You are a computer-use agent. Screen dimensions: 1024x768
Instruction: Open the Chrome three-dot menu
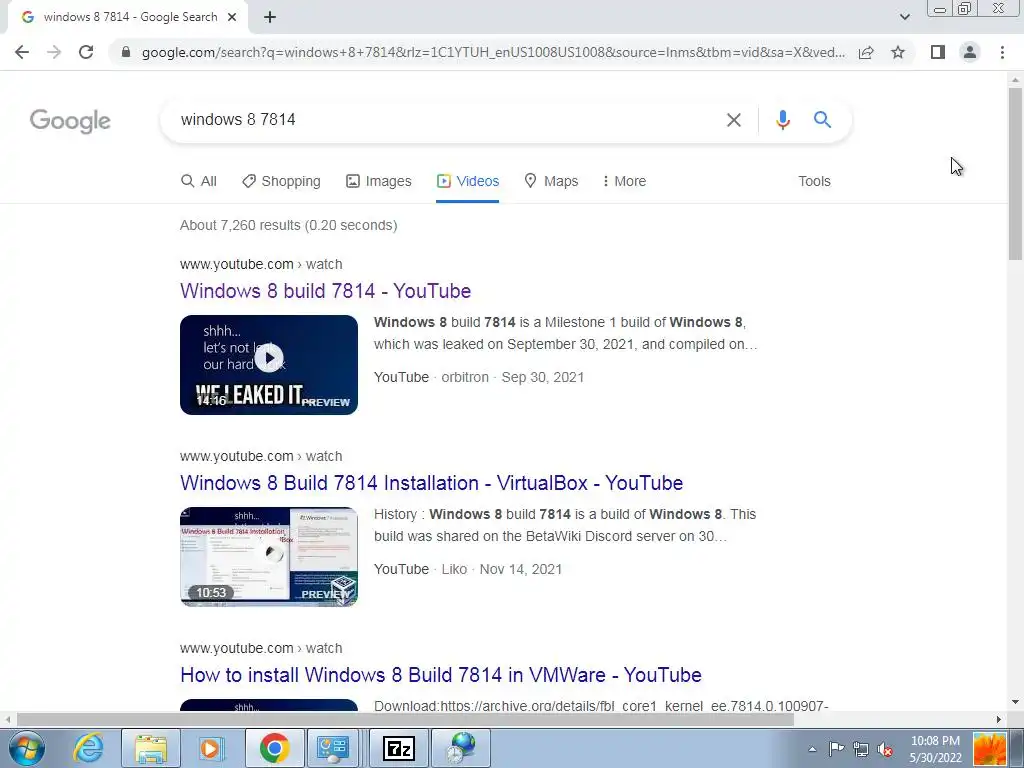point(1002,52)
